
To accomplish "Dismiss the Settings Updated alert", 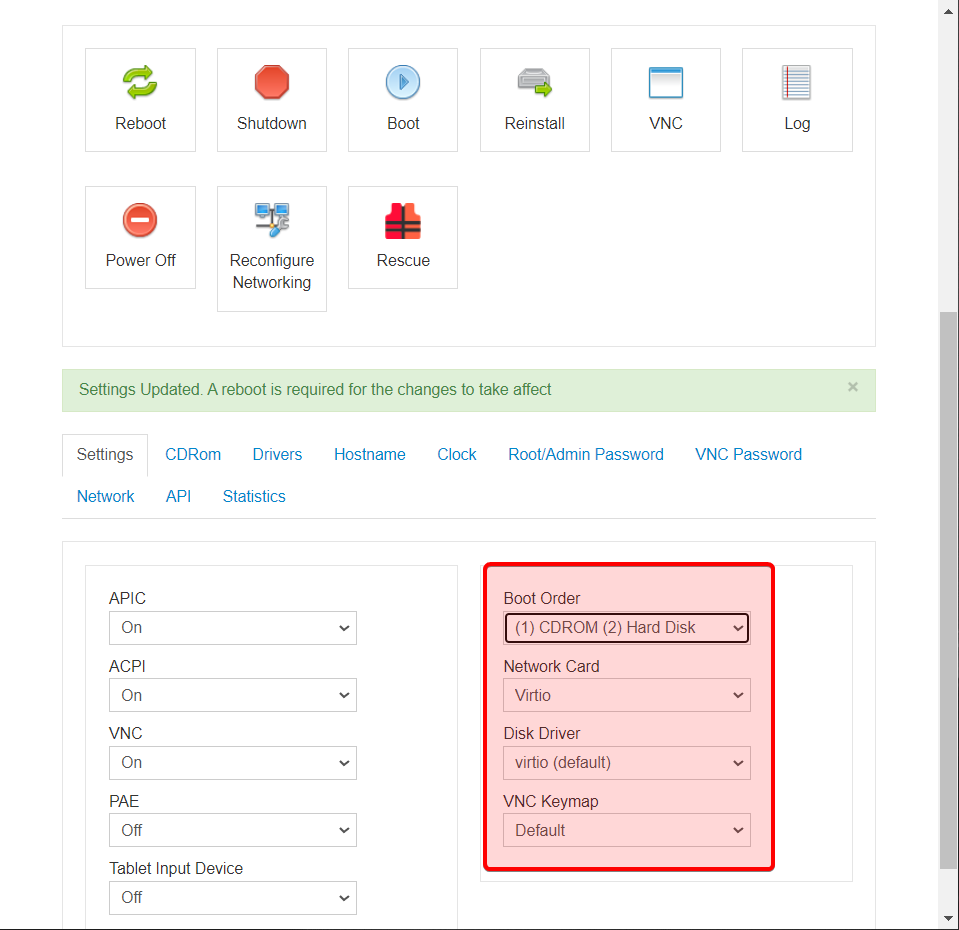I will (853, 387).
